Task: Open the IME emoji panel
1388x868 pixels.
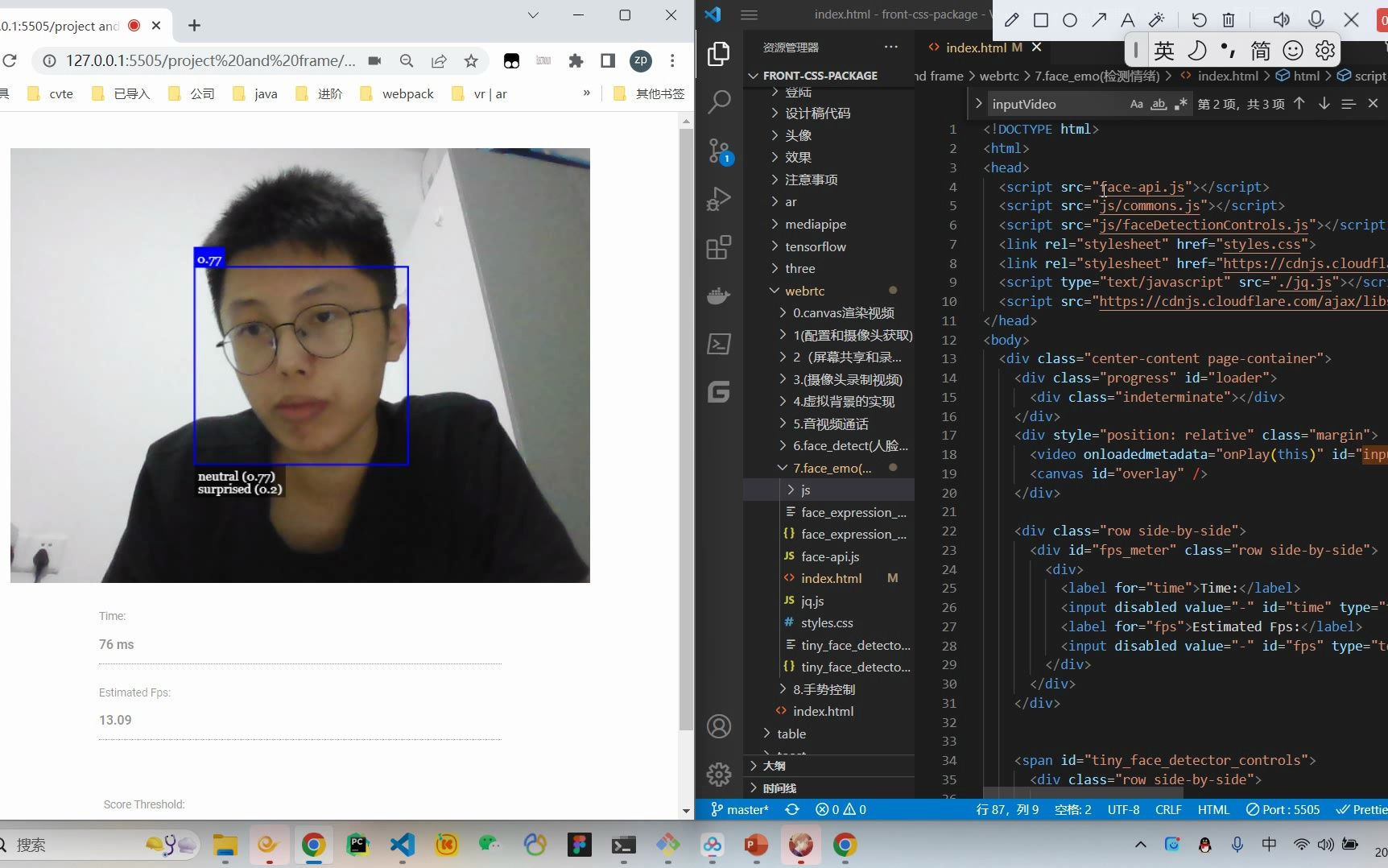Action: coord(1293,51)
